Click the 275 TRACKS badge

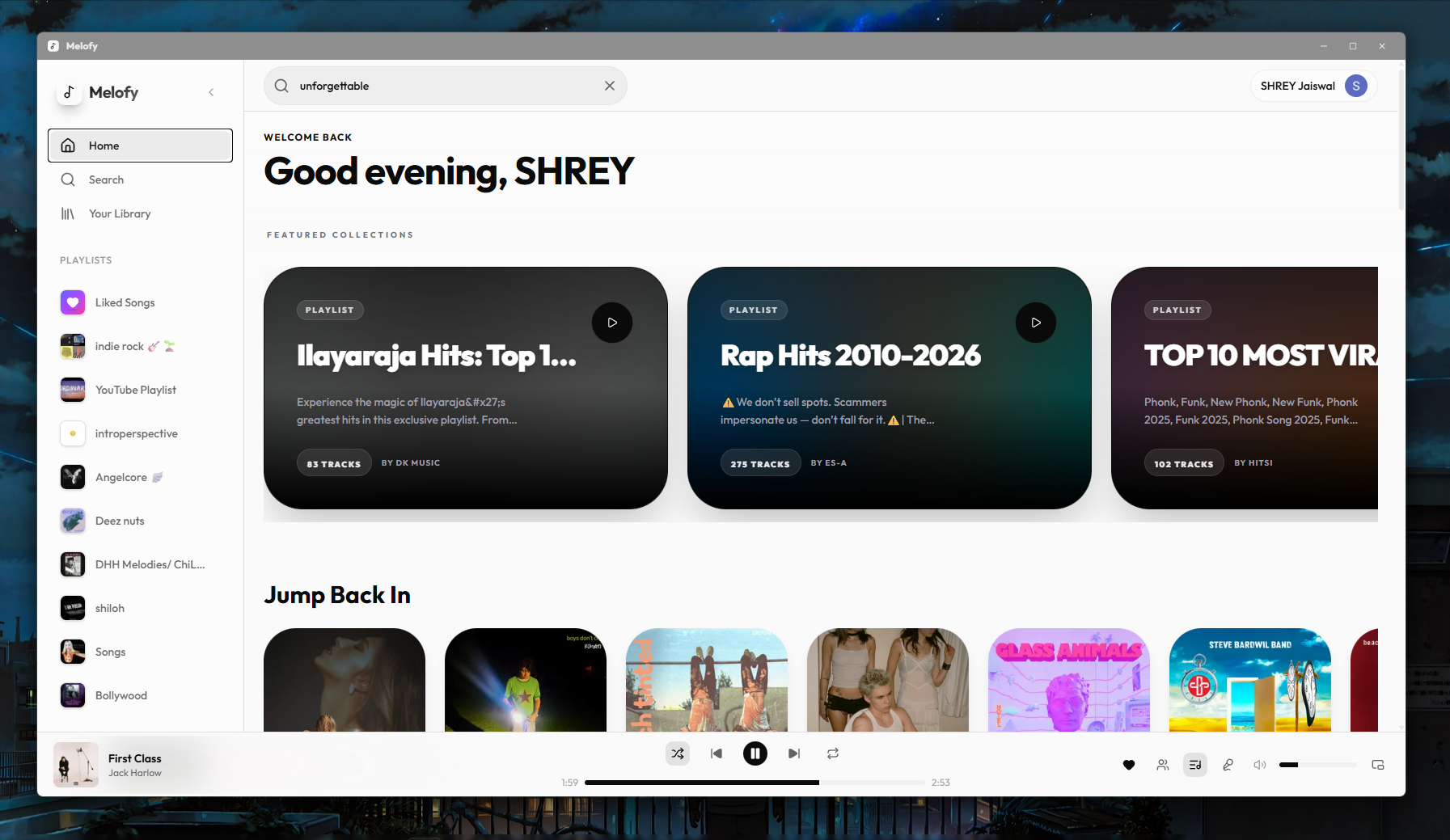pos(760,463)
